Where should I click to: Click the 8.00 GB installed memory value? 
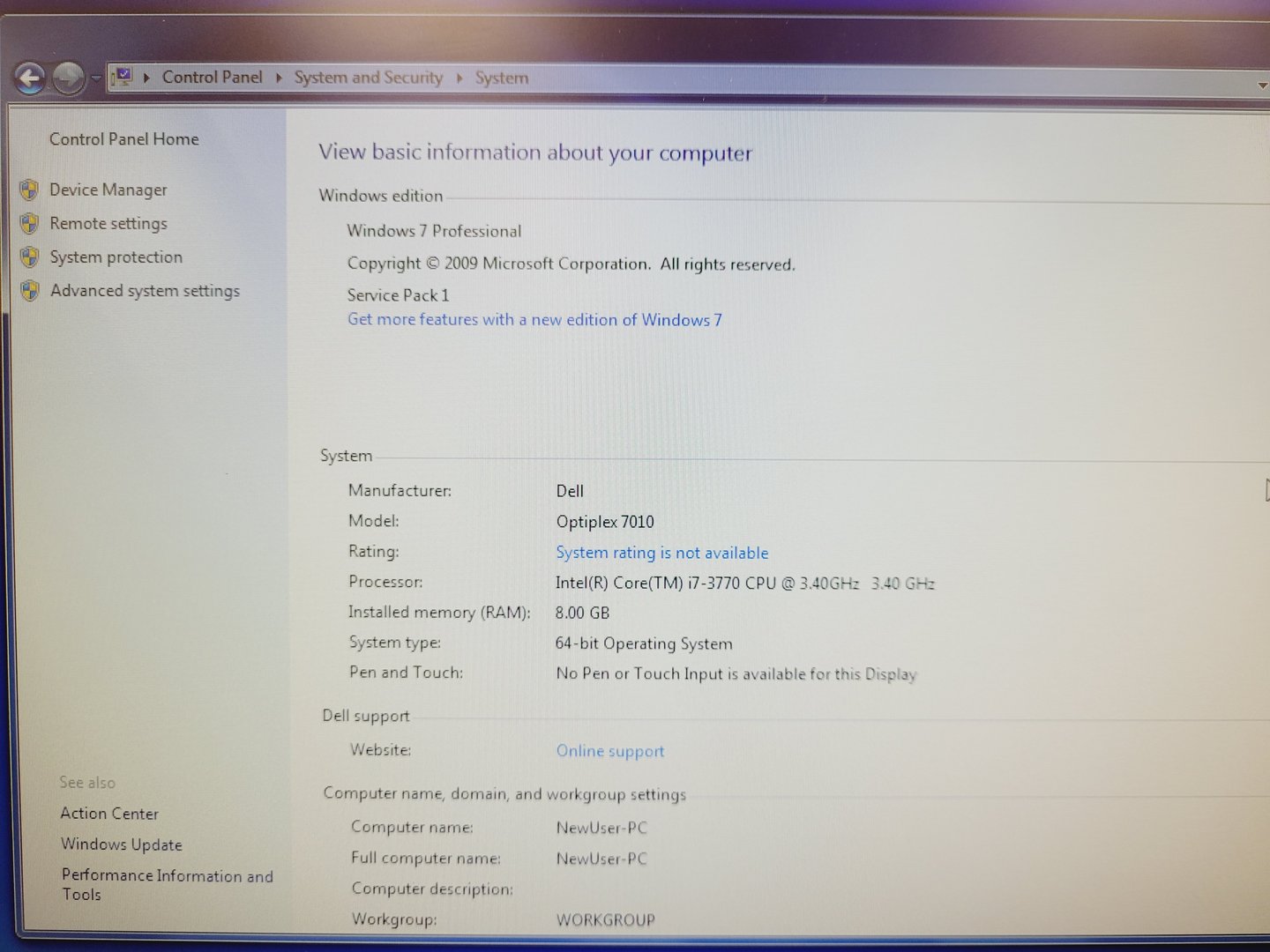pos(582,613)
